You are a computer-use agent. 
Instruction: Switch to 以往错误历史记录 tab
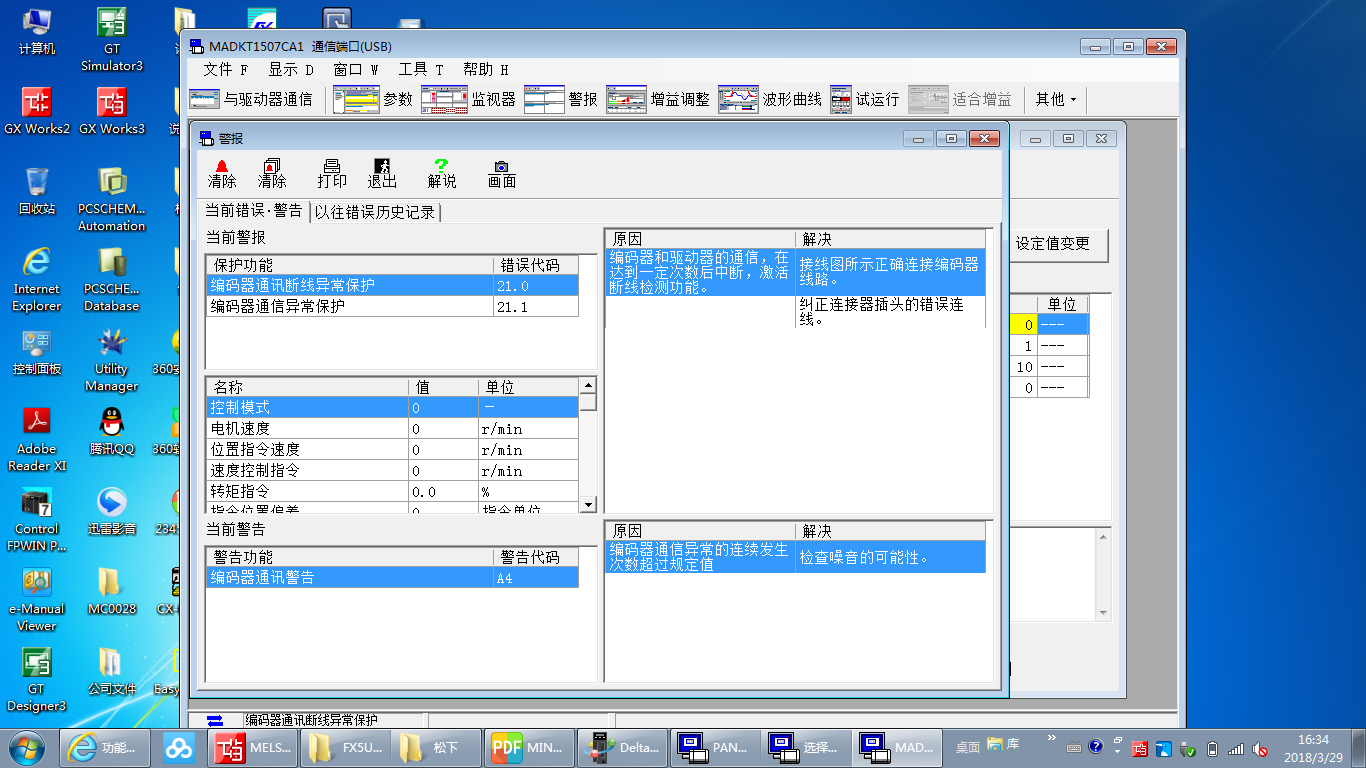tap(375, 212)
